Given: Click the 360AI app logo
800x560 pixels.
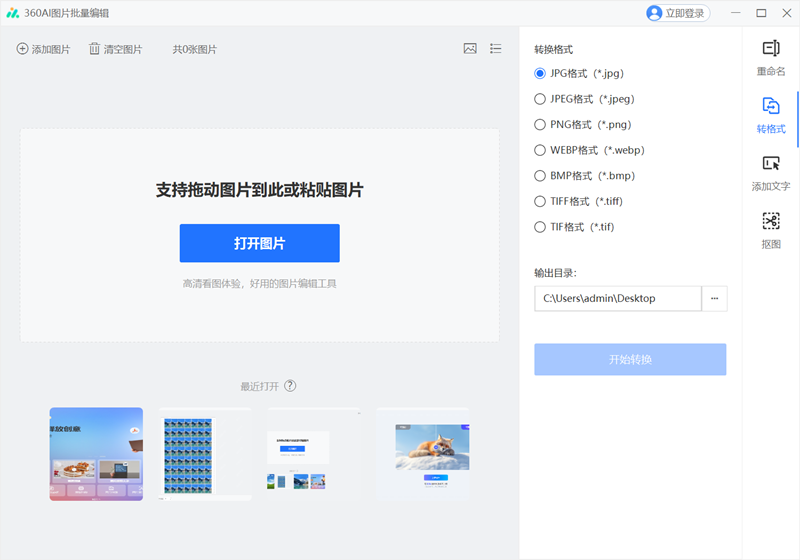Looking at the screenshot, I should 13,13.
